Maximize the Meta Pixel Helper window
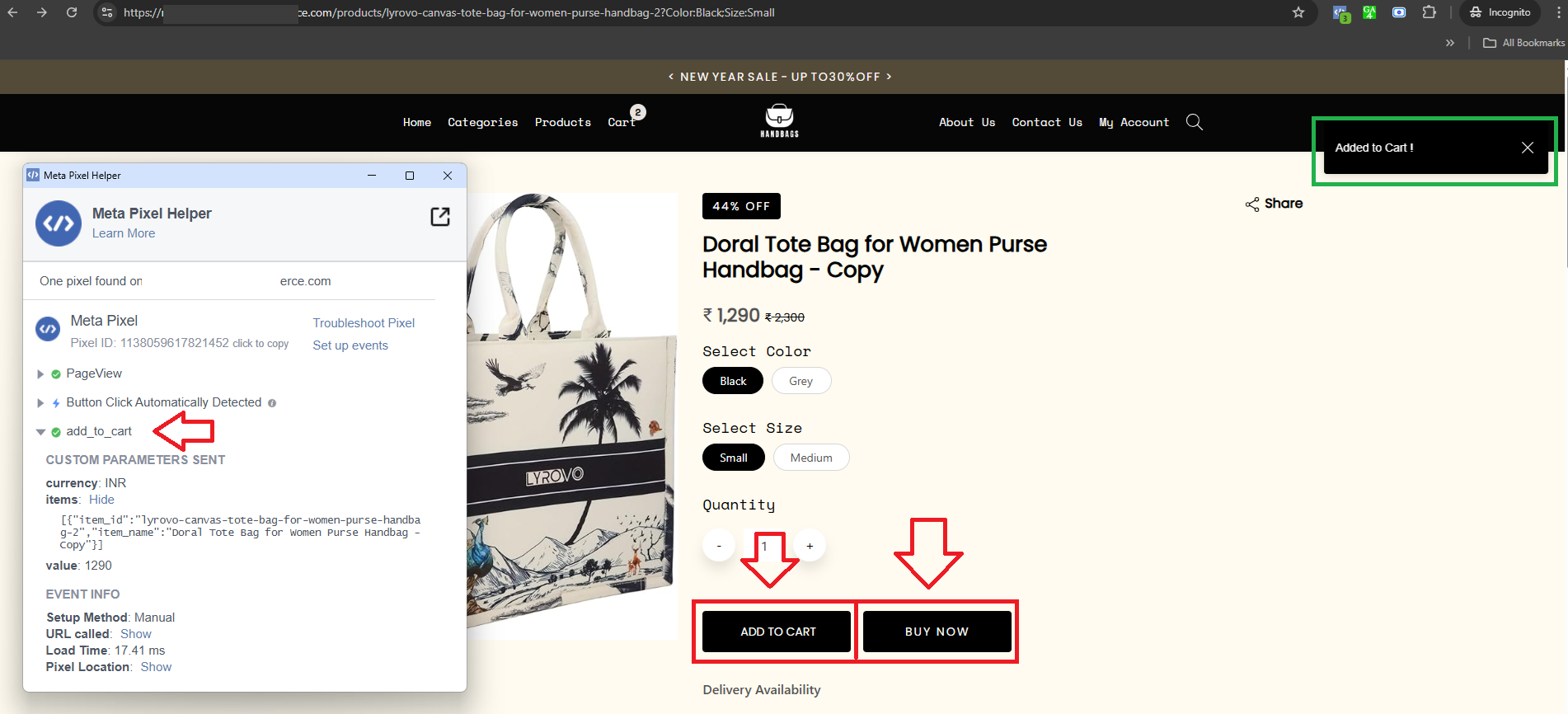1568x714 pixels. click(410, 176)
